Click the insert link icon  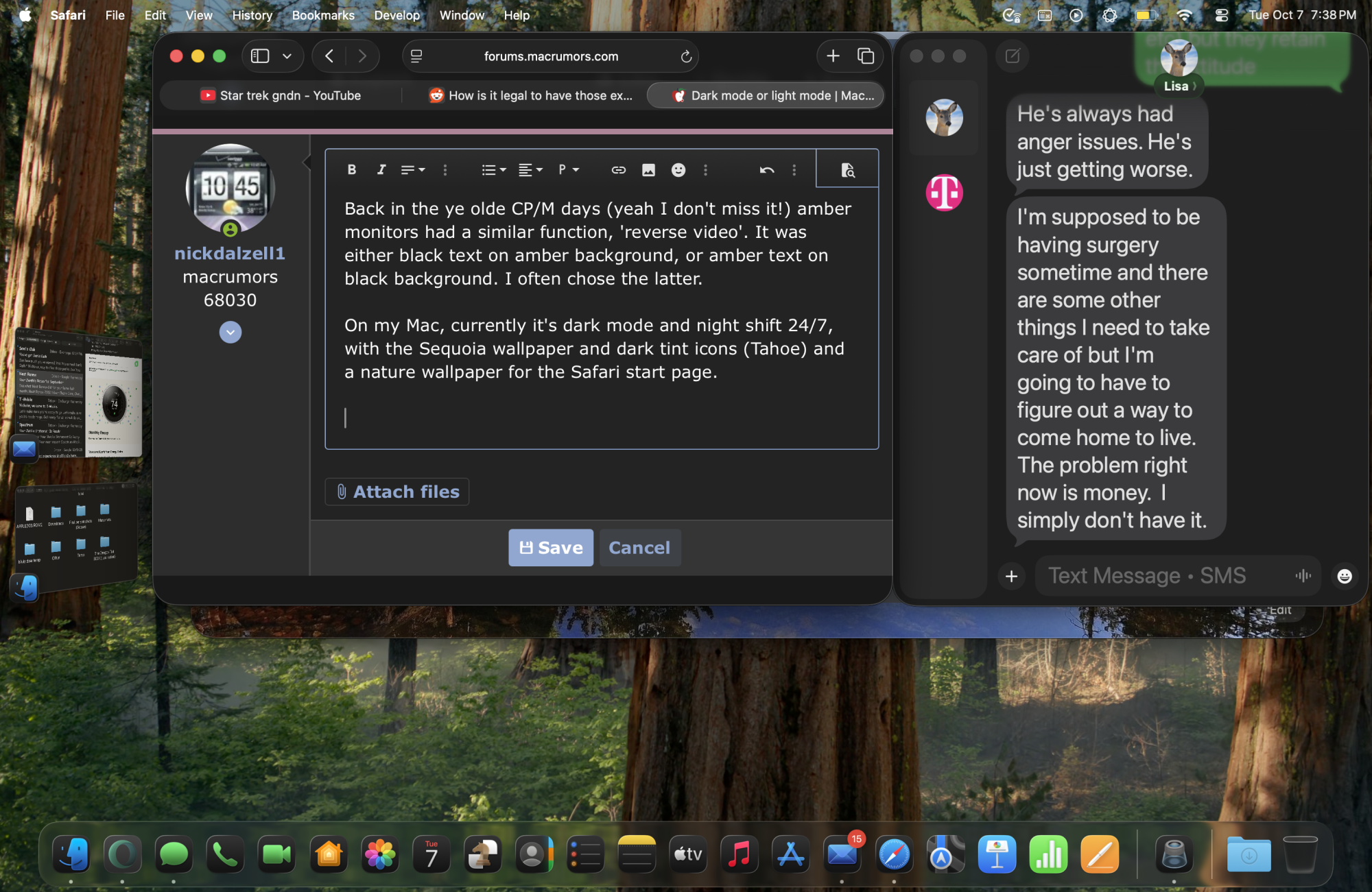click(x=618, y=169)
